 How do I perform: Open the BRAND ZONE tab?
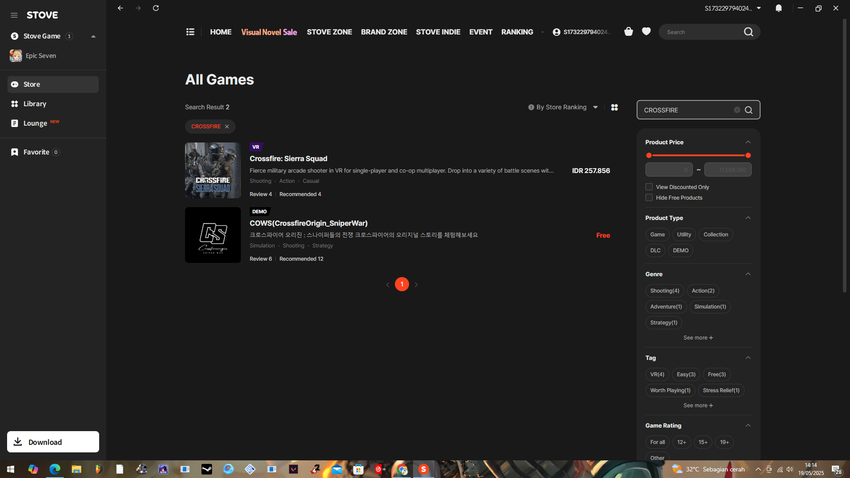coord(384,32)
